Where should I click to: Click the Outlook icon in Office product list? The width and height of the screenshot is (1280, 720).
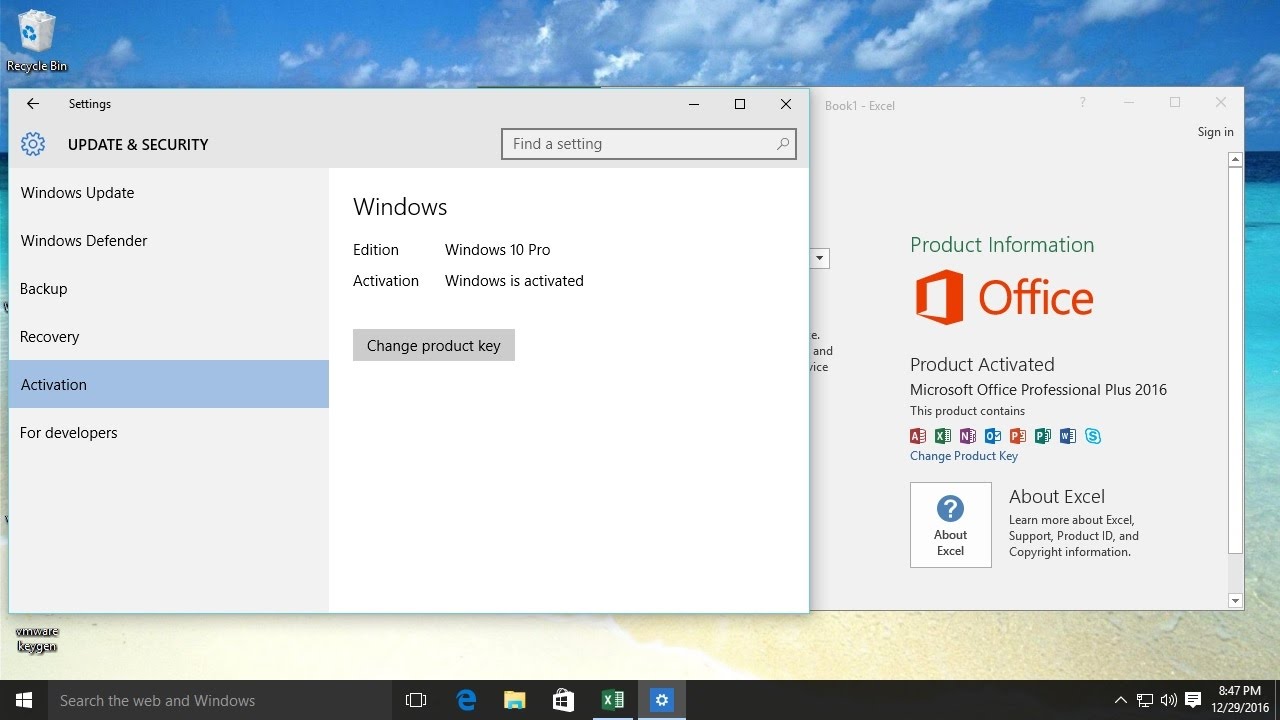point(993,436)
